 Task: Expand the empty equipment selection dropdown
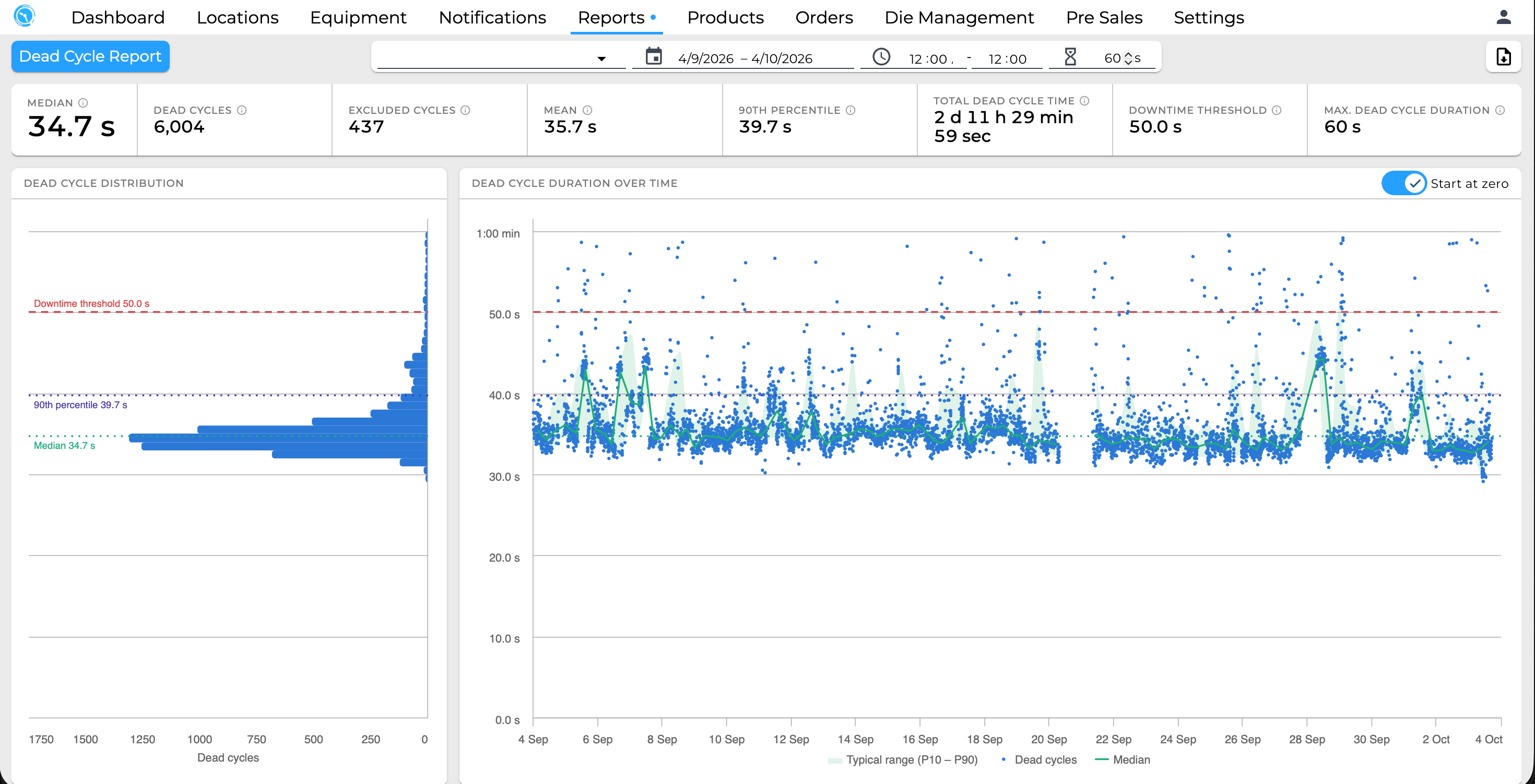501,58
